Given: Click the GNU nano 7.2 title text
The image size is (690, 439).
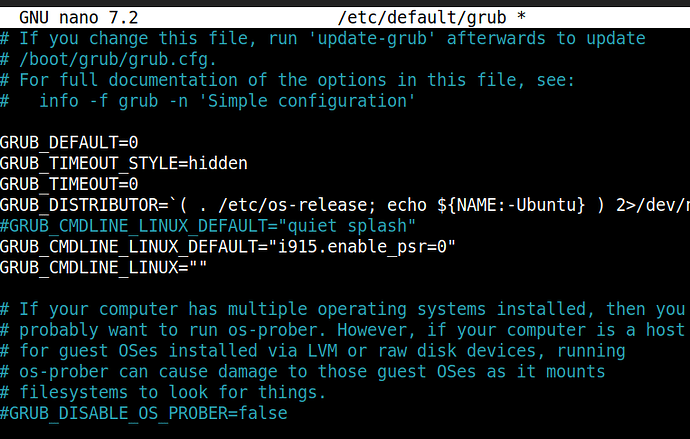Looking at the screenshot, I should click(x=79, y=18).
